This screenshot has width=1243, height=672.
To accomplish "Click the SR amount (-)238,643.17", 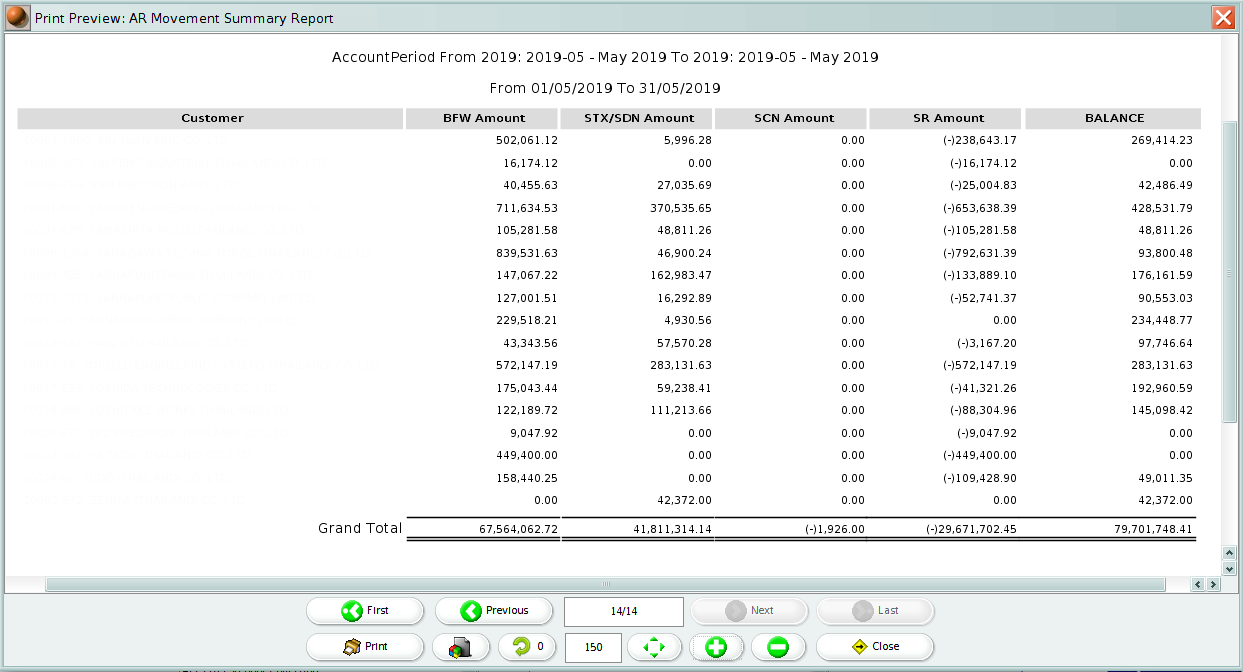I will 980,140.
